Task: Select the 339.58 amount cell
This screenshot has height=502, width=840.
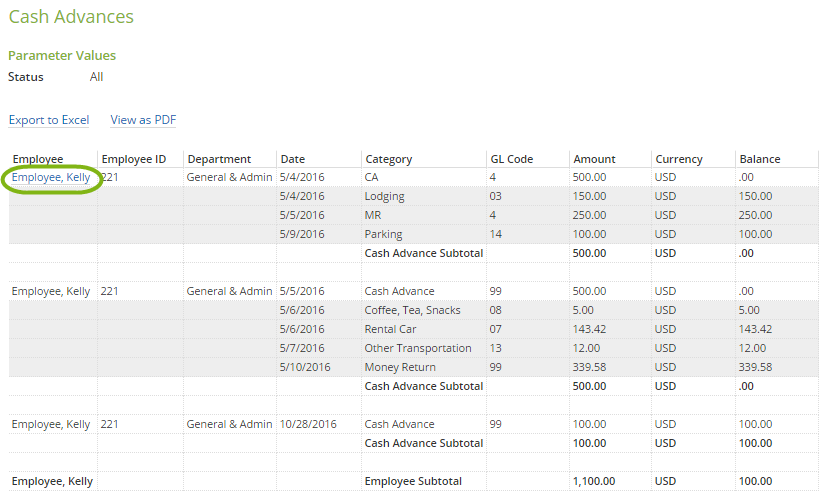Action: pos(589,367)
